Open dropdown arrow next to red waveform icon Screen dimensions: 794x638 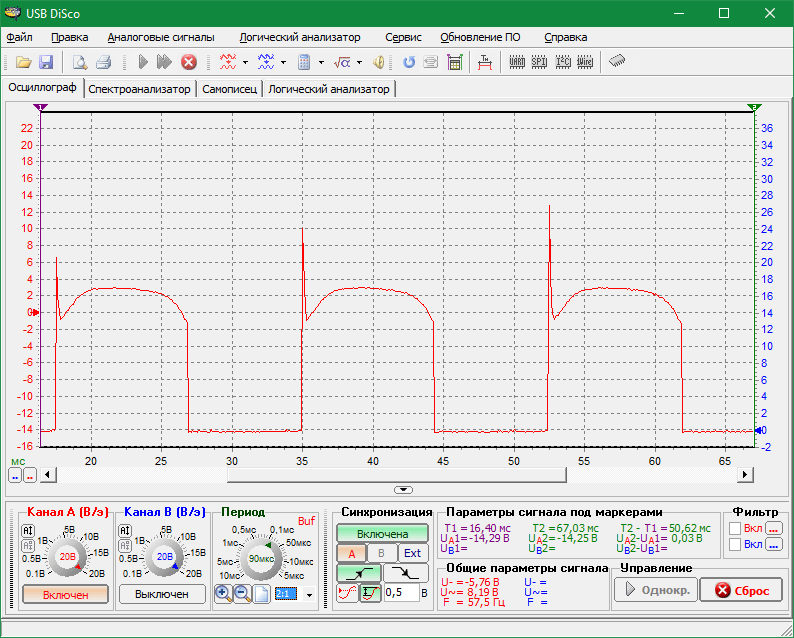coord(245,62)
